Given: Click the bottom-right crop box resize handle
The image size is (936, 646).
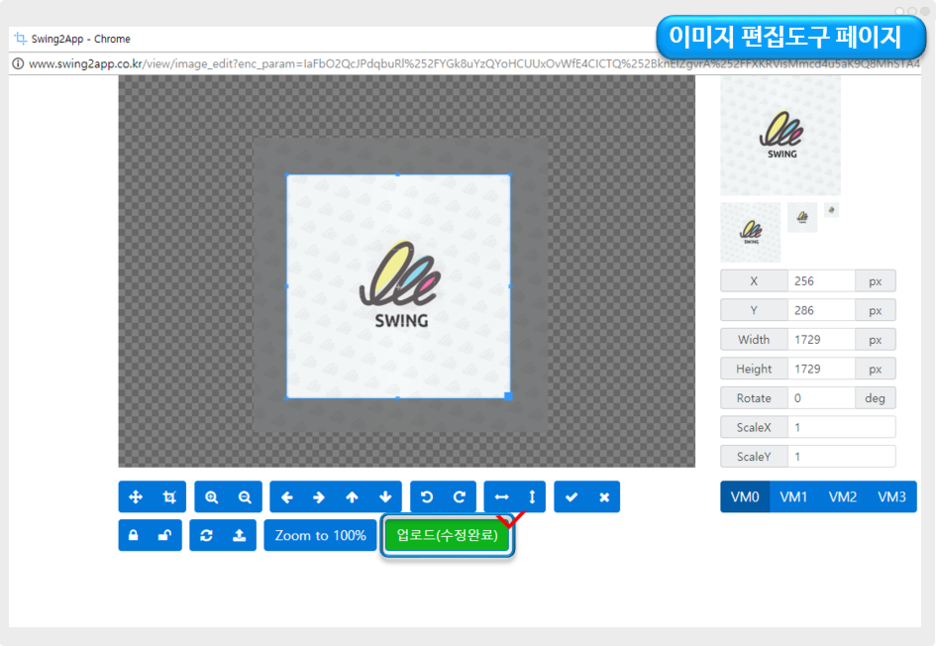Looking at the screenshot, I should 509,396.
